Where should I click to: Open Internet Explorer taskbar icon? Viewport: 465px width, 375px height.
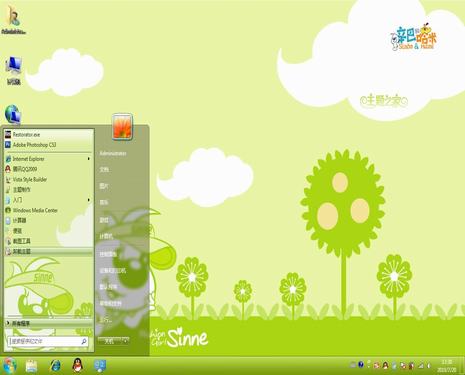coord(55,366)
